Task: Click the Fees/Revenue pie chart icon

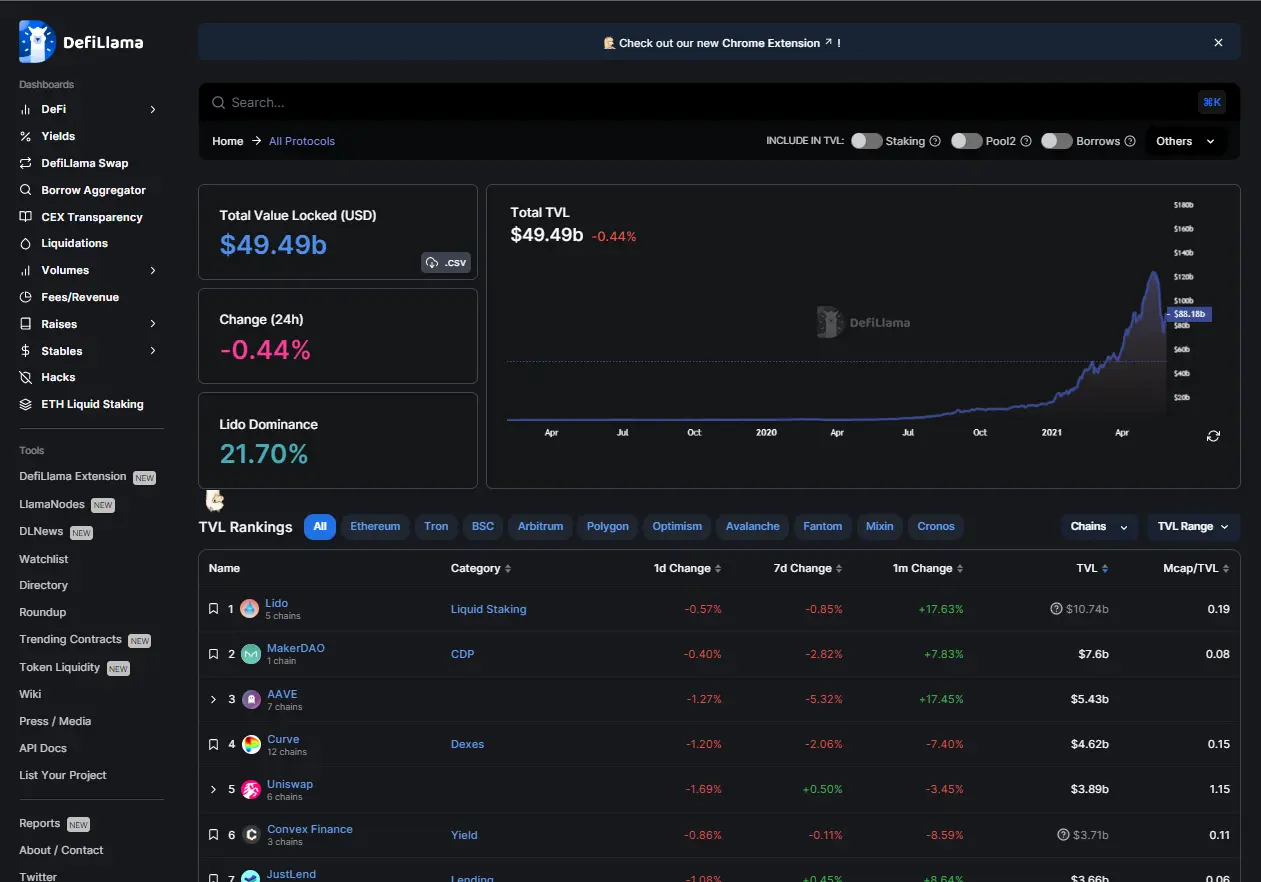Action: pyautogui.click(x=26, y=297)
